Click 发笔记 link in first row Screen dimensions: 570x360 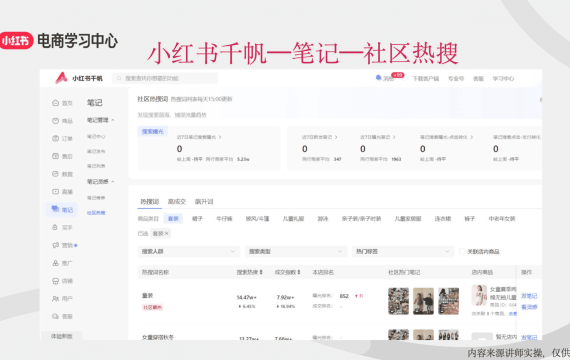pyautogui.click(x=529, y=296)
